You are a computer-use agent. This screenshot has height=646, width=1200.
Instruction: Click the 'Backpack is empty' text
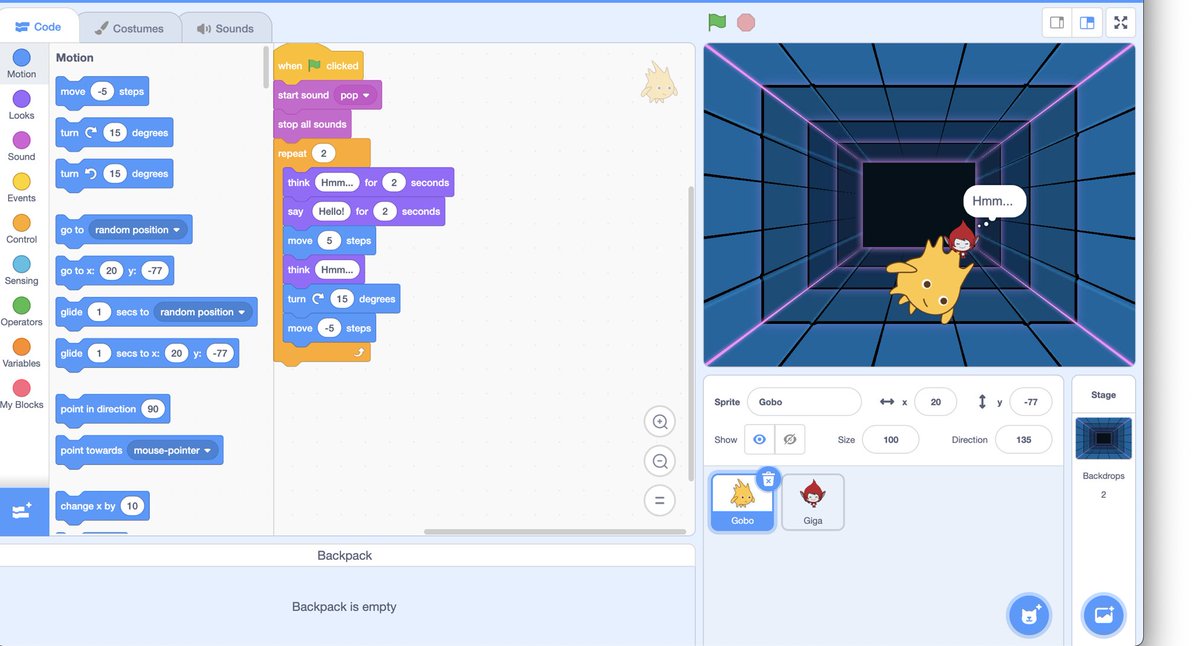click(344, 607)
